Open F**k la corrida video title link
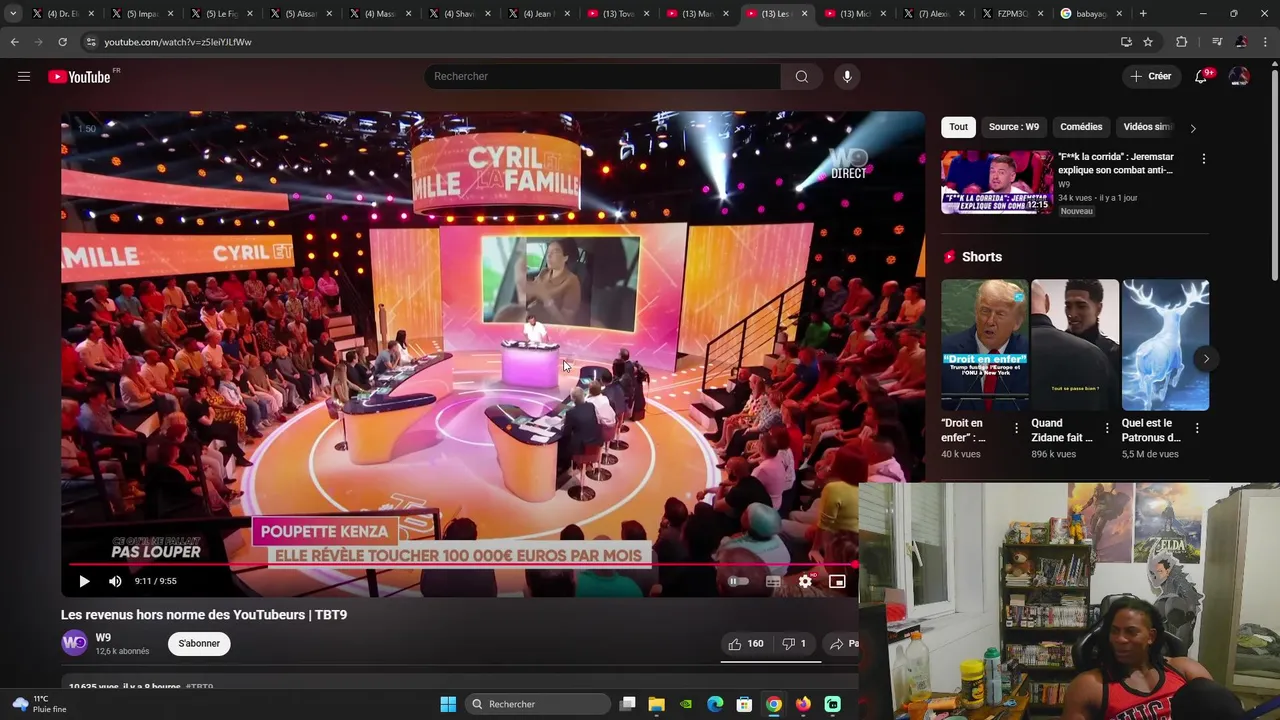Image resolution: width=1280 pixels, height=720 pixels. (1116, 163)
